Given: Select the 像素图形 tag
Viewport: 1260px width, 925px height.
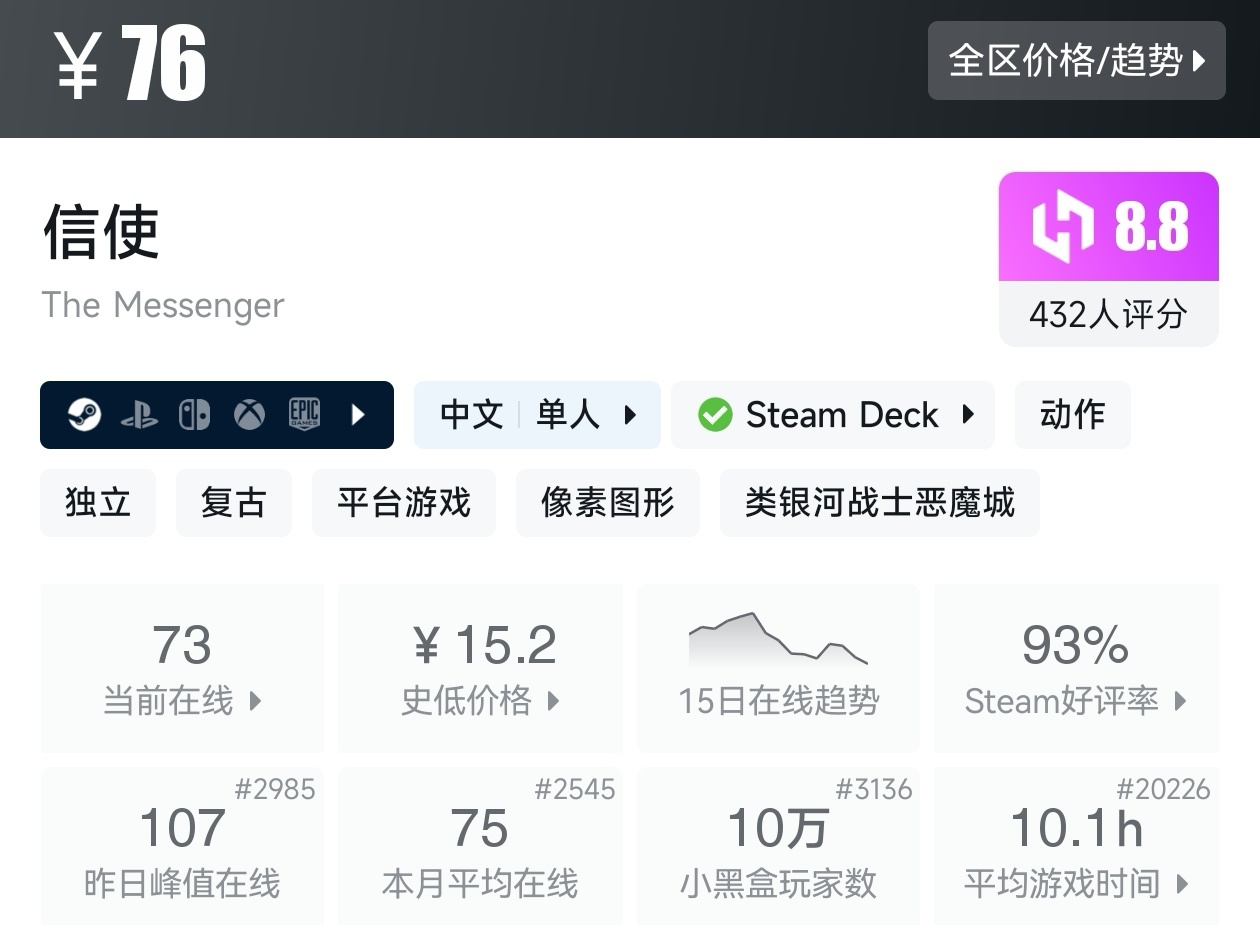Looking at the screenshot, I should point(607,502).
